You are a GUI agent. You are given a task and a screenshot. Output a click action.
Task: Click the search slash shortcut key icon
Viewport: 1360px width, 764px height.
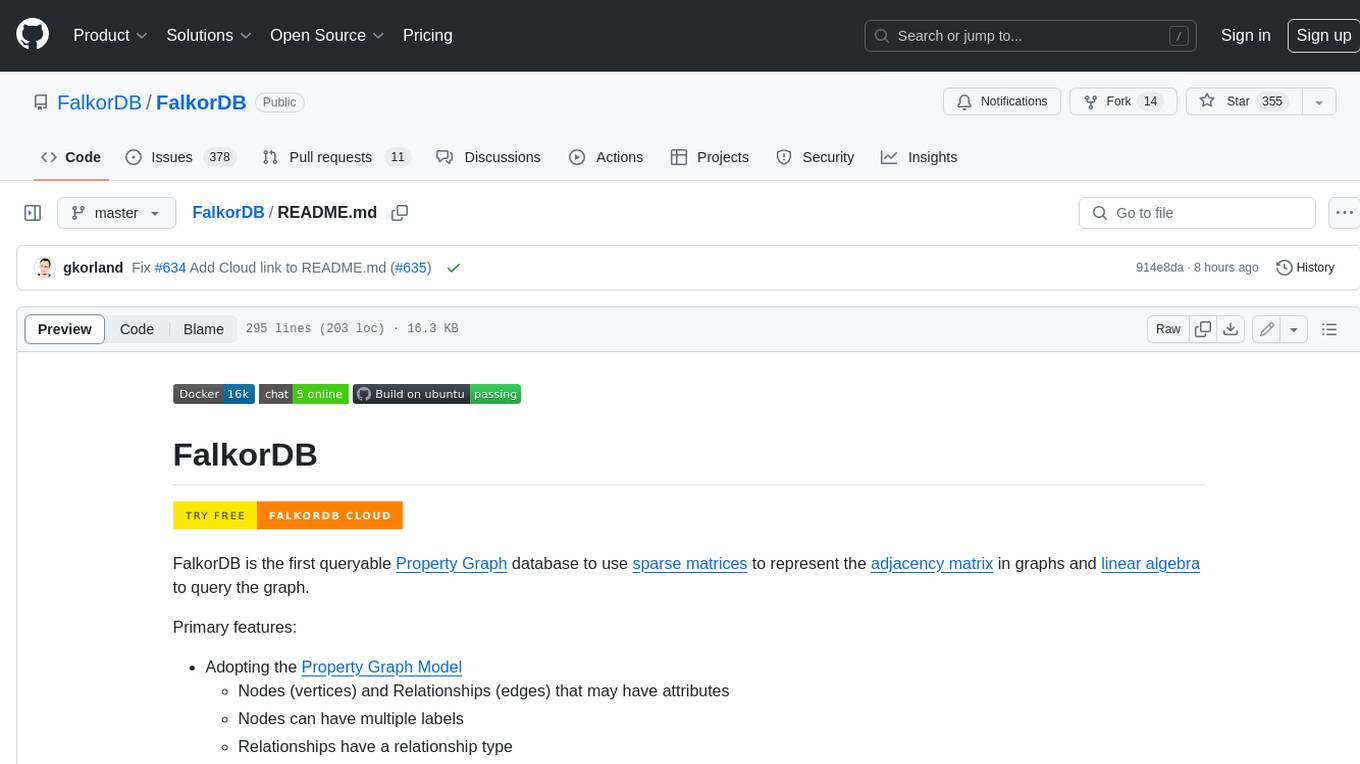point(1179,36)
